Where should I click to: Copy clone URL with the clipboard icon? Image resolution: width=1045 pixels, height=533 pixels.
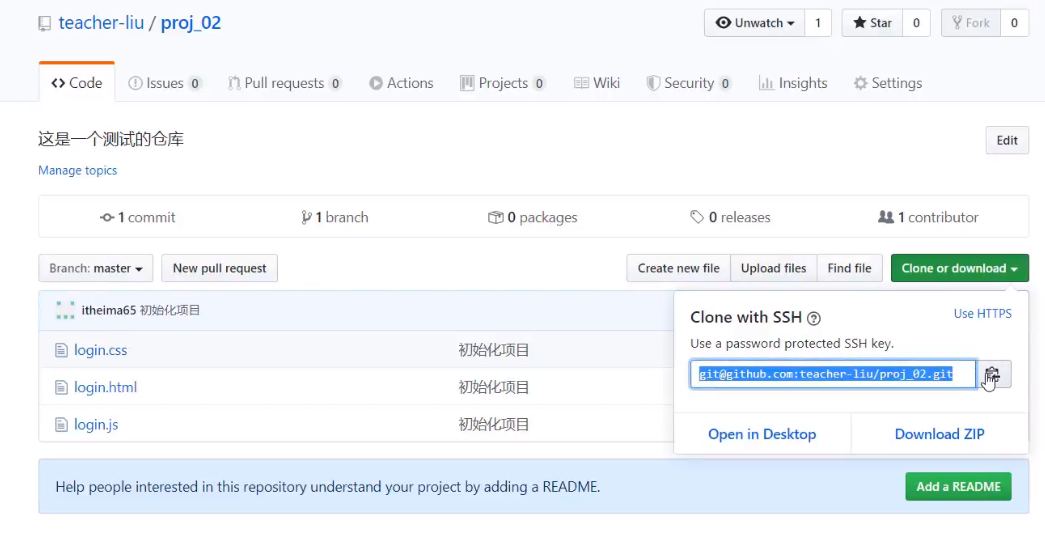(993, 374)
